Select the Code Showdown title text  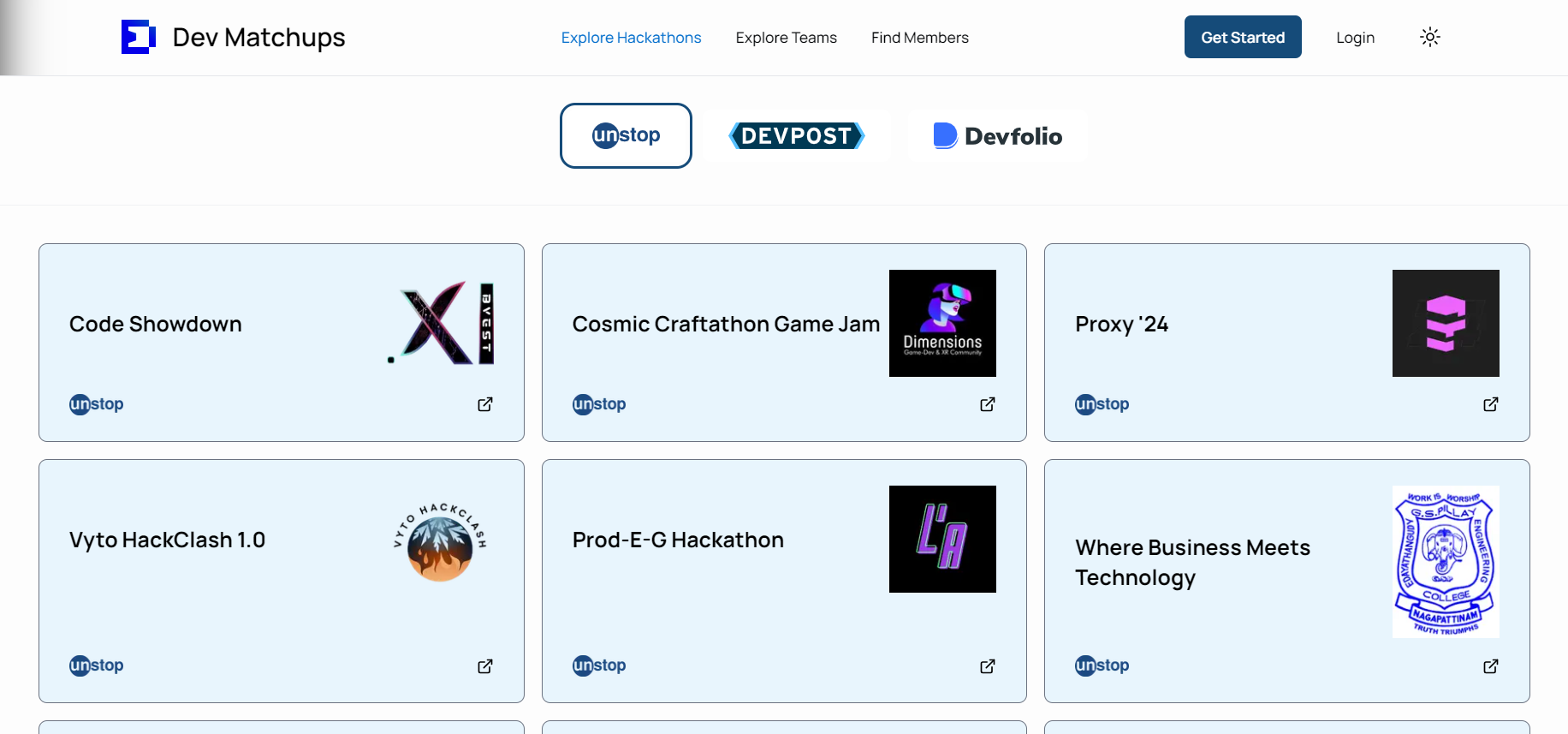click(x=156, y=324)
